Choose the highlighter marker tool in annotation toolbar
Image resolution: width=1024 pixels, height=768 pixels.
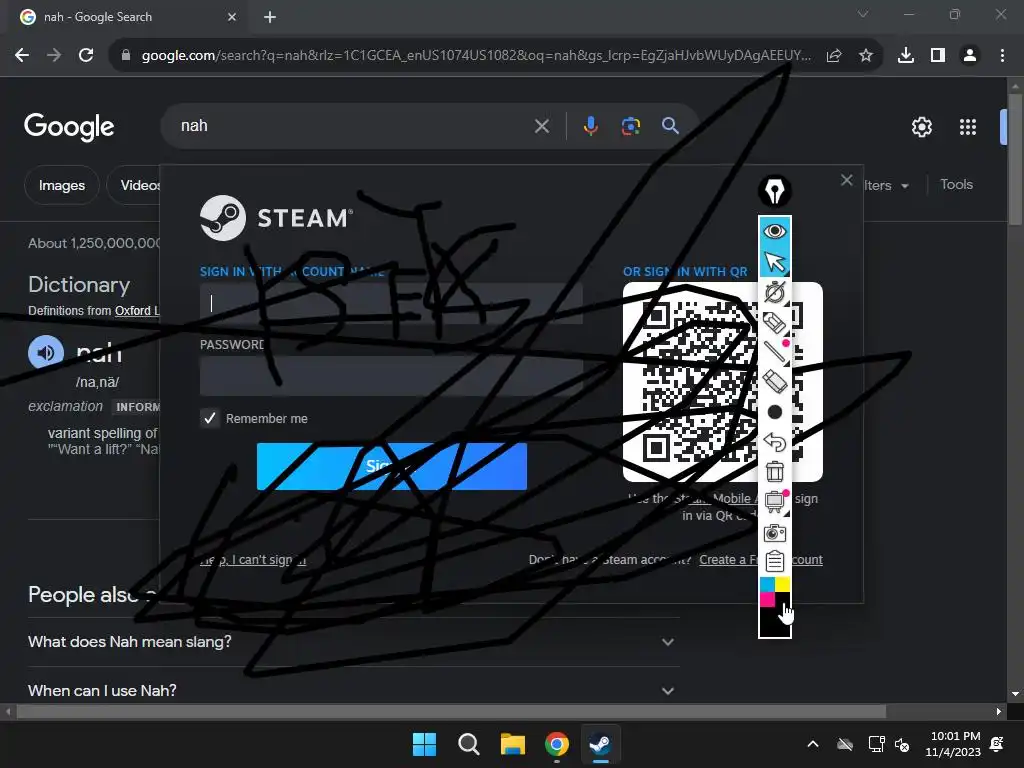coord(775,322)
